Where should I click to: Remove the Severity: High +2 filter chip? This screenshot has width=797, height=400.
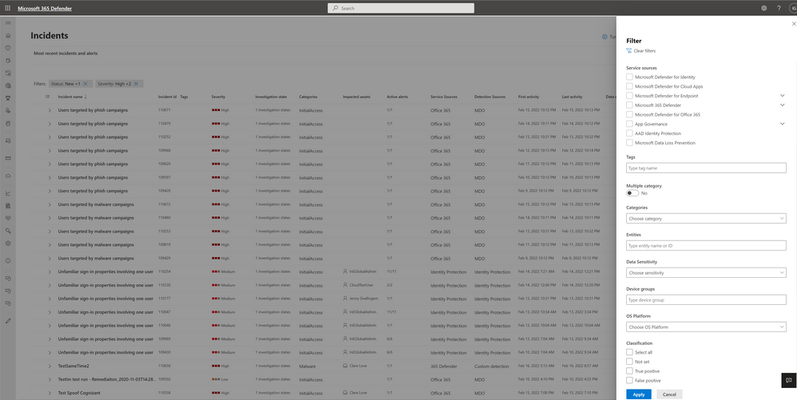pos(136,84)
